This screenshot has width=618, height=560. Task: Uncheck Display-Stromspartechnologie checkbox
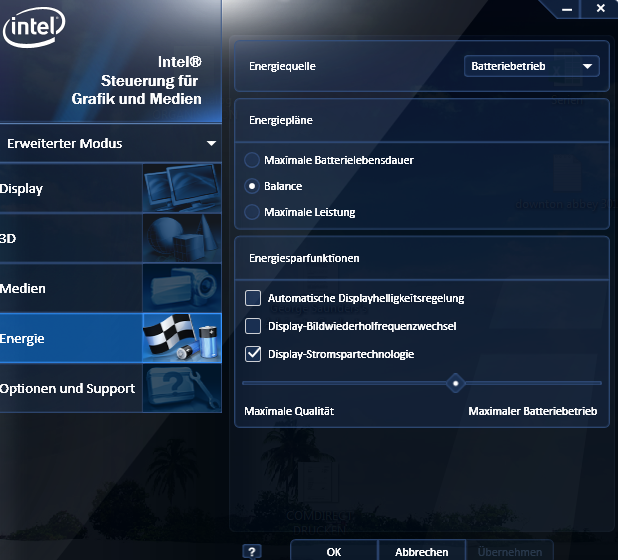253,354
